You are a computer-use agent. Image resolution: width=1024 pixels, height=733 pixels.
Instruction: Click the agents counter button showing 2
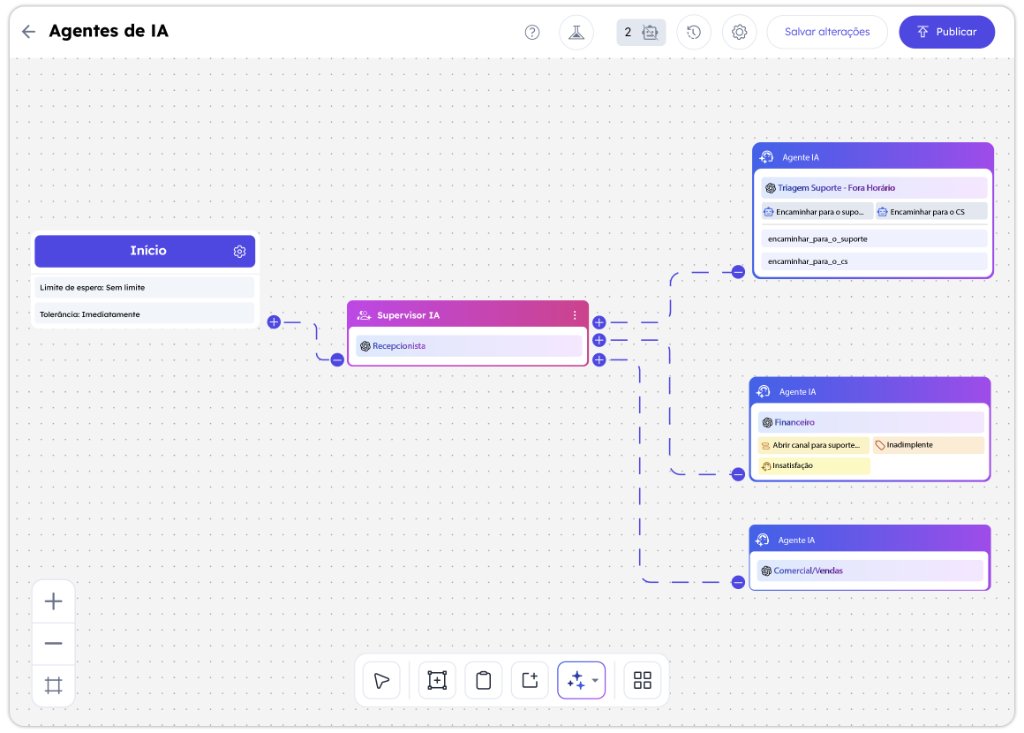click(641, 32)
